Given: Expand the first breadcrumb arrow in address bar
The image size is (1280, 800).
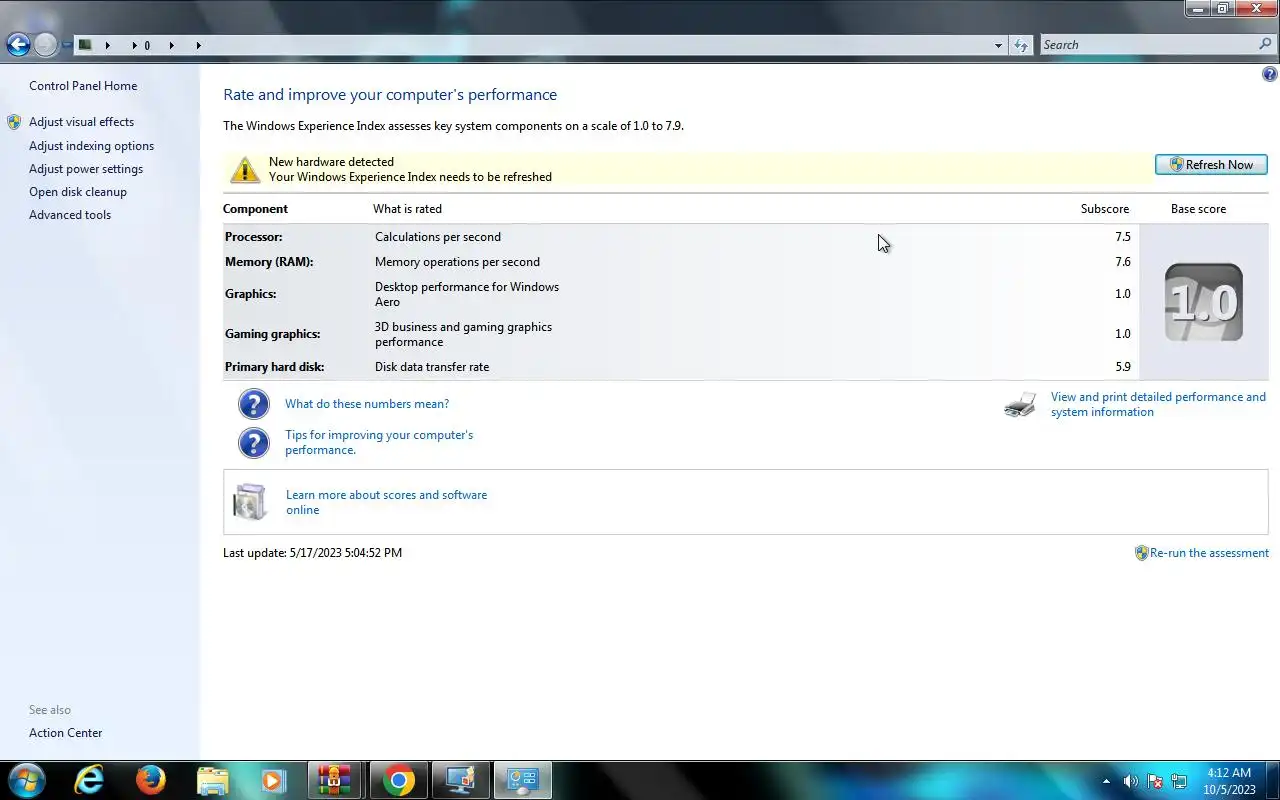Looking at the screenshot, I should [x=108, y=45].
